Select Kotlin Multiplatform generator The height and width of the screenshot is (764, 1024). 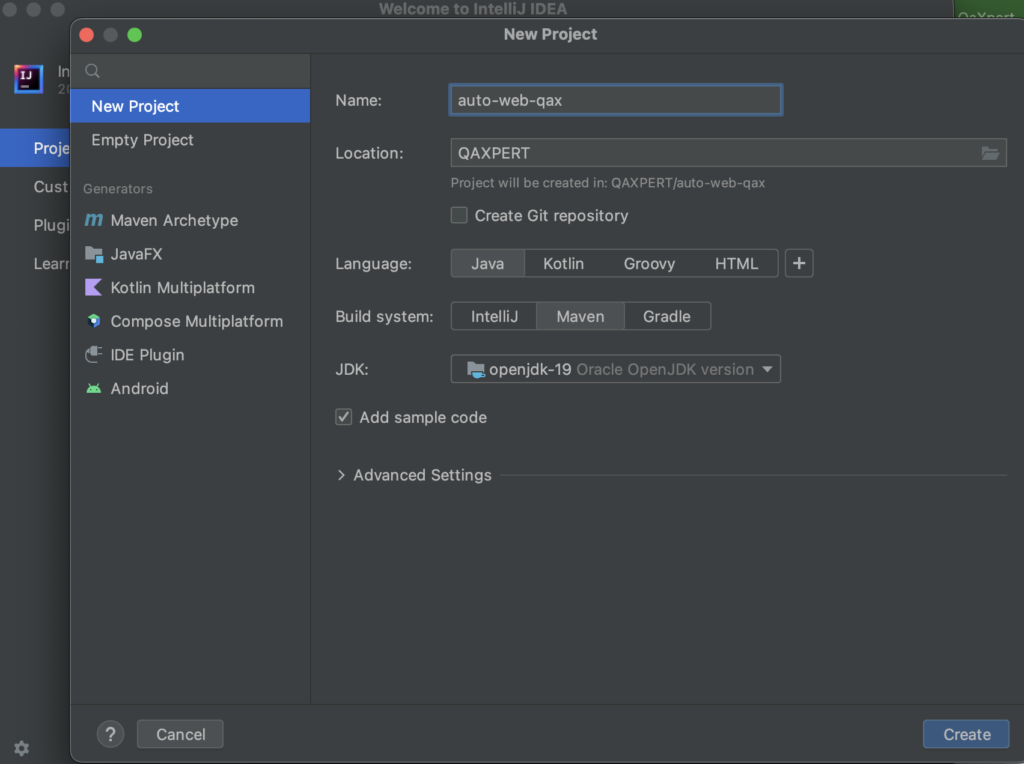click(190, 287)
